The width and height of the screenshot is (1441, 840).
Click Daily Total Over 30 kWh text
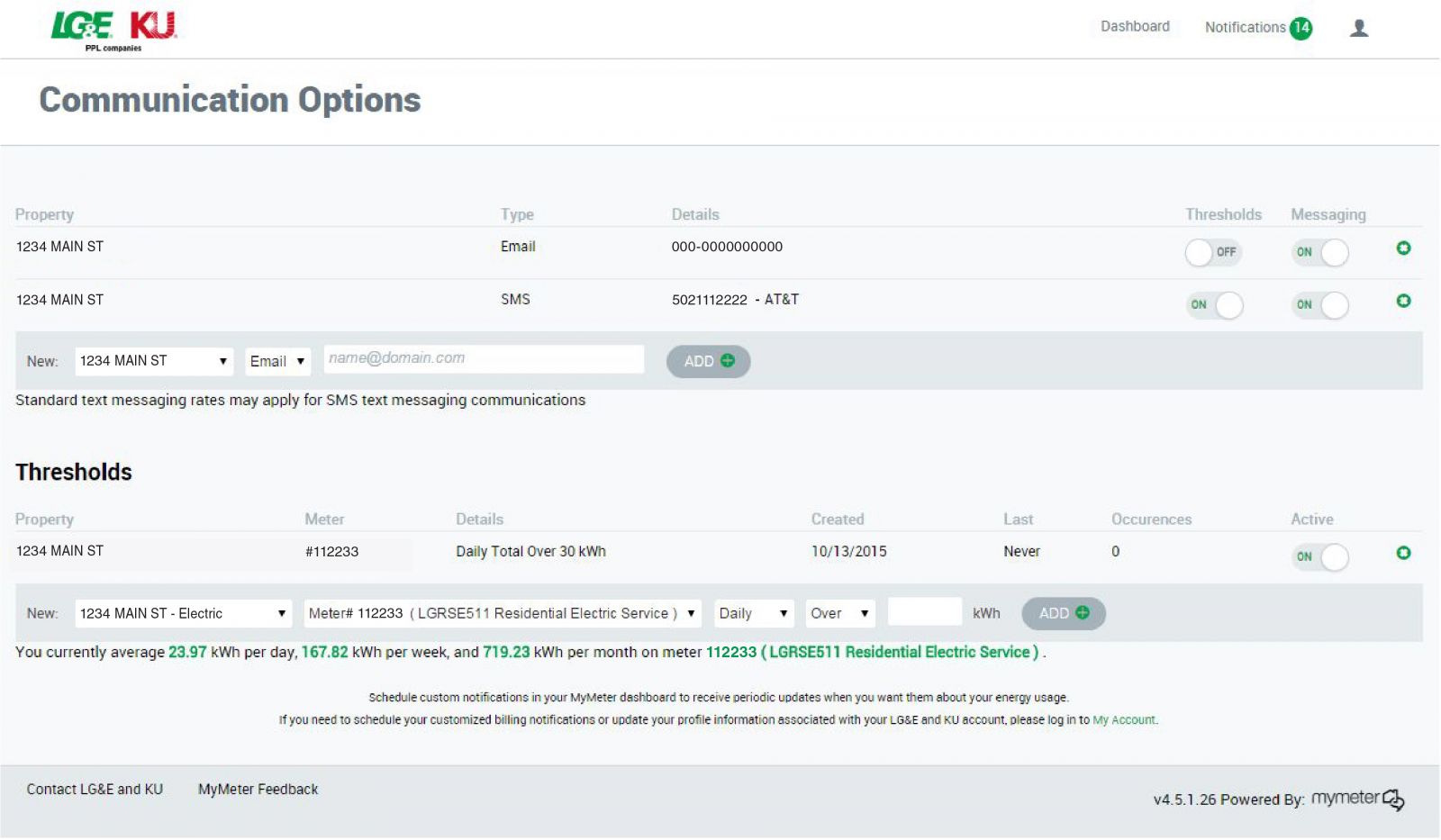530,552
